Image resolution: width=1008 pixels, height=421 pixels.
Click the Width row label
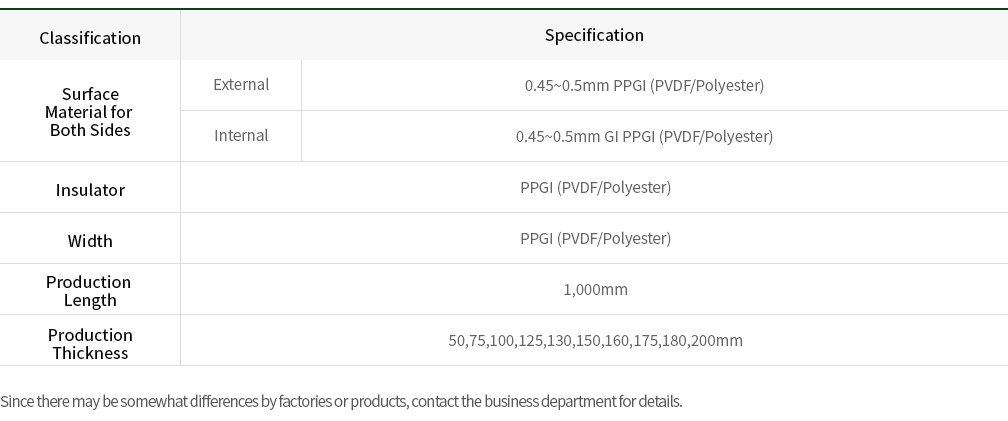[x=90, y=241]
